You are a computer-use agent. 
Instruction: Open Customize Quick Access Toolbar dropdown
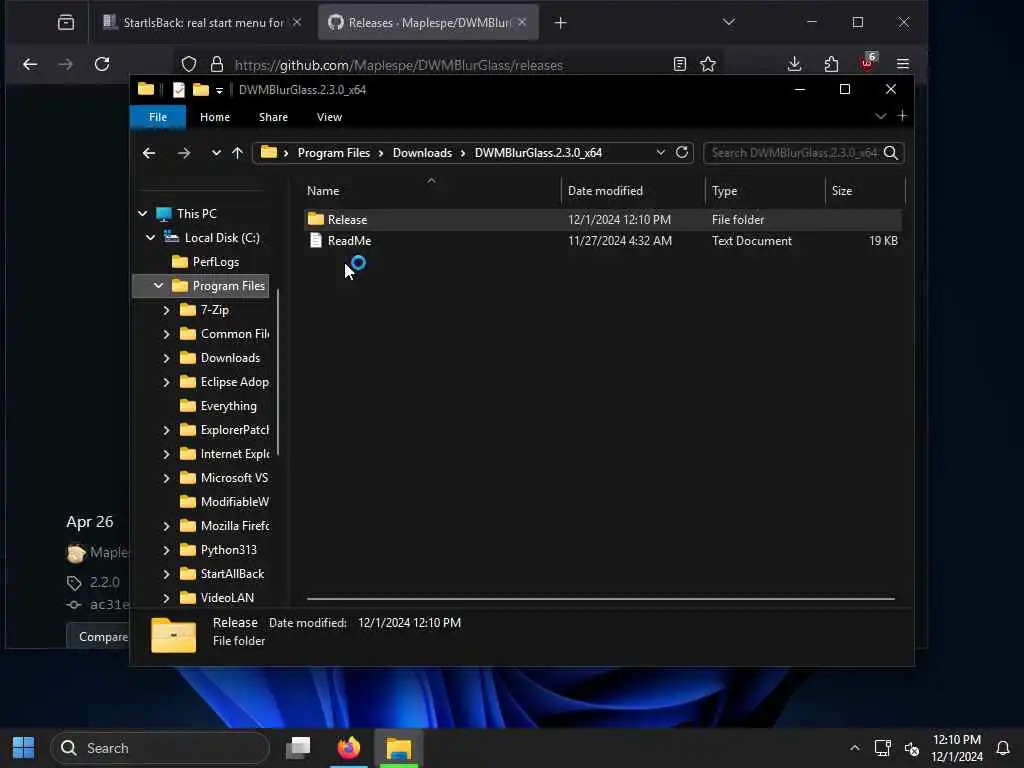pyautogui.click(x=219, y=90)
